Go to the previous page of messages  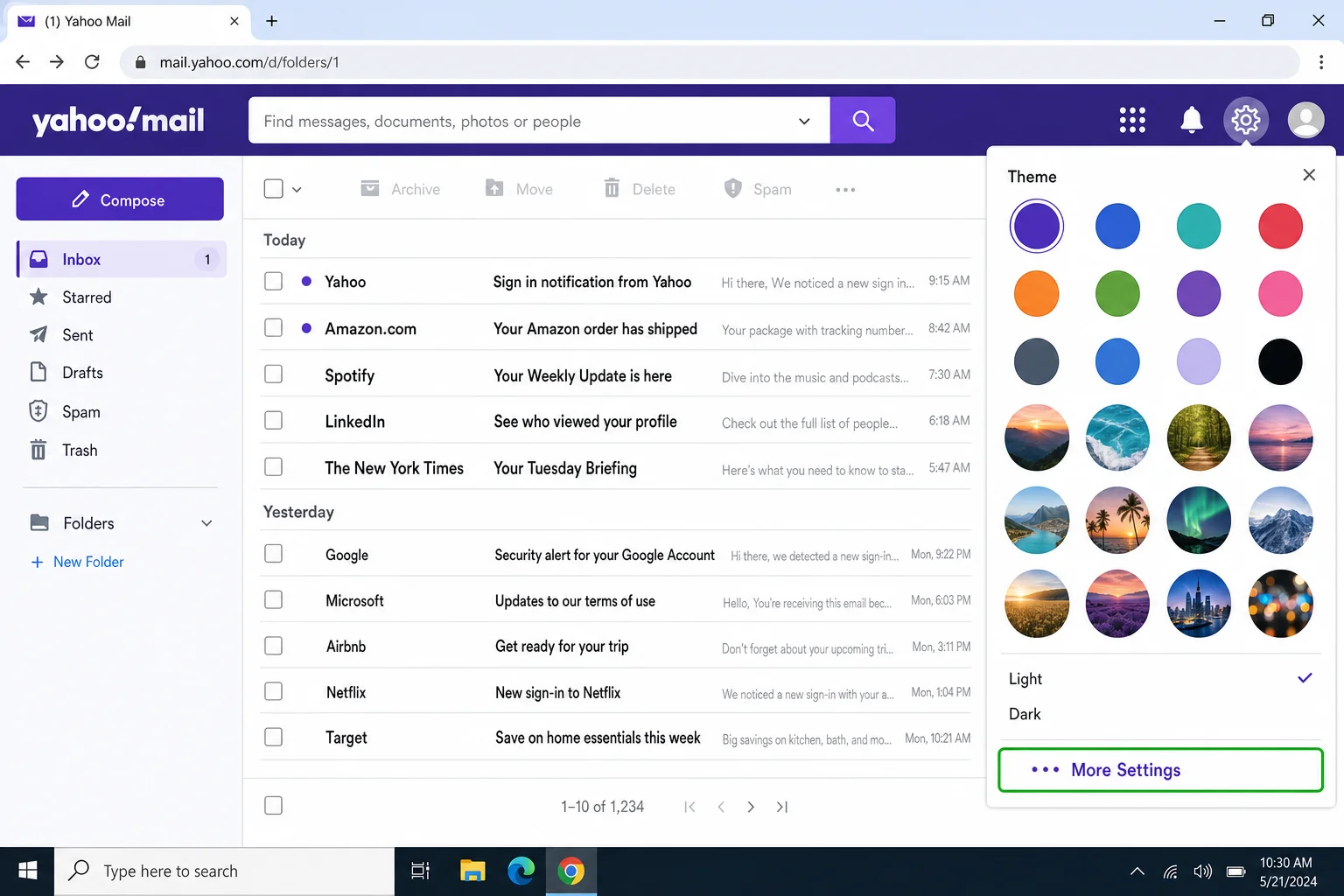click(721, 807)
